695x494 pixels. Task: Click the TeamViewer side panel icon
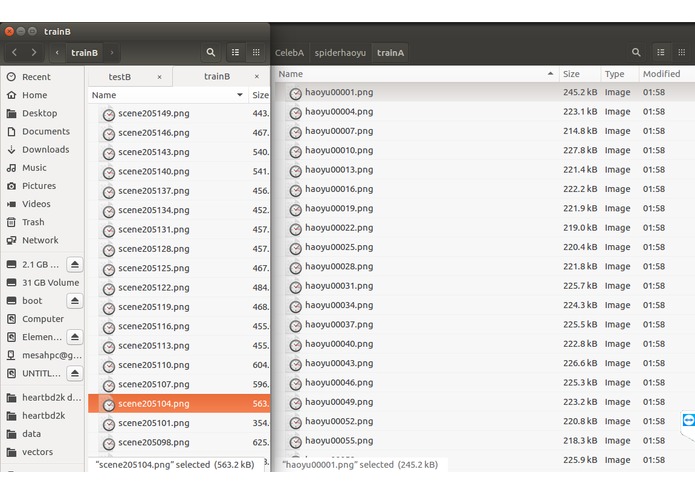tap(688, 420)
